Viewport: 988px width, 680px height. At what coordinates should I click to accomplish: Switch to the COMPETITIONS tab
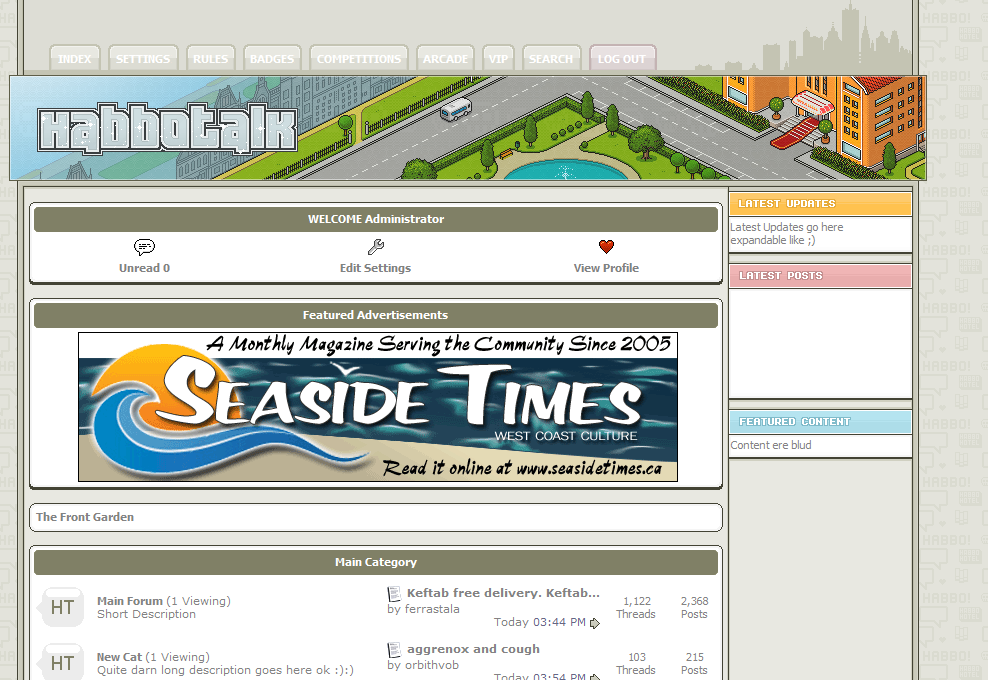tap(359, 58)
